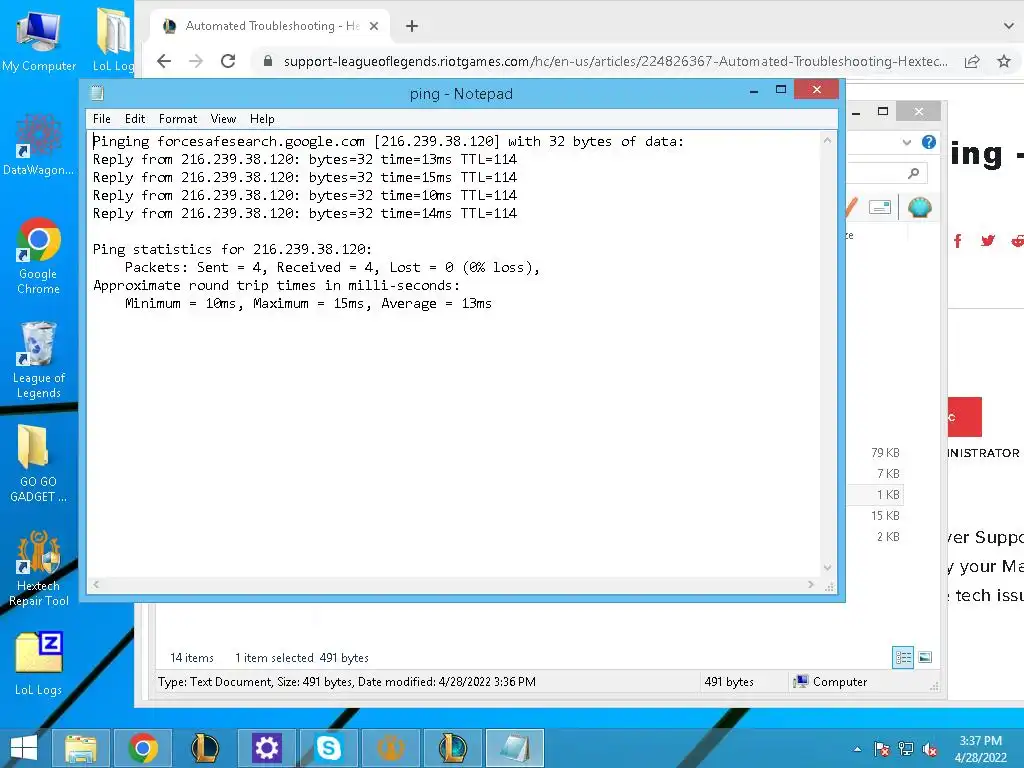Expand the File Explorer ribbon chevron

[x=906, y=142]
